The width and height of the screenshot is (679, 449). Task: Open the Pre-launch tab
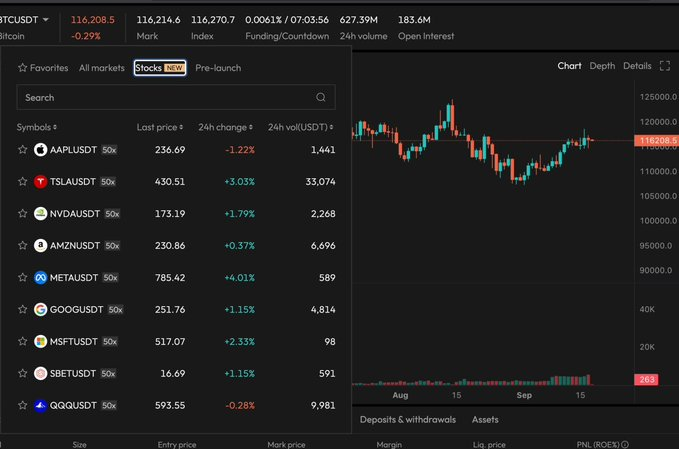218,68
